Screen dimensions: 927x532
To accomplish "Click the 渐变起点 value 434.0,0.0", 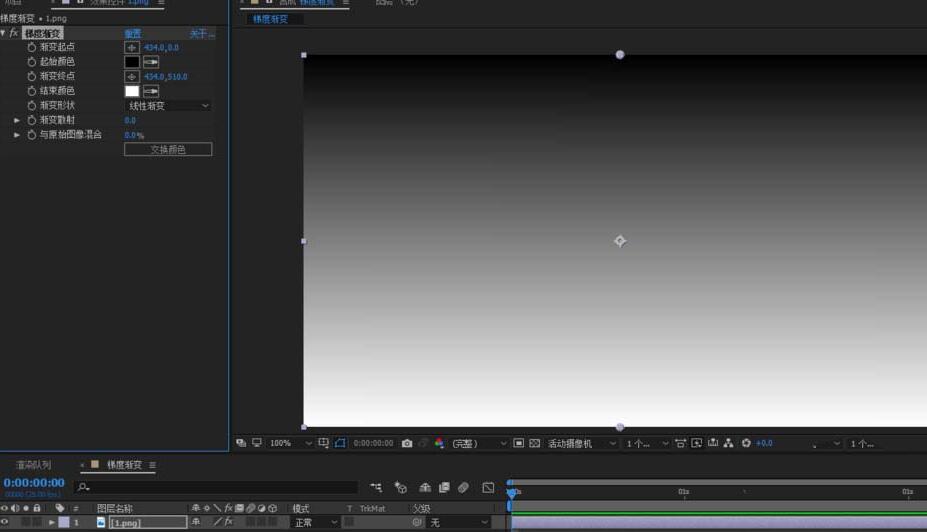I will point(161,47).
